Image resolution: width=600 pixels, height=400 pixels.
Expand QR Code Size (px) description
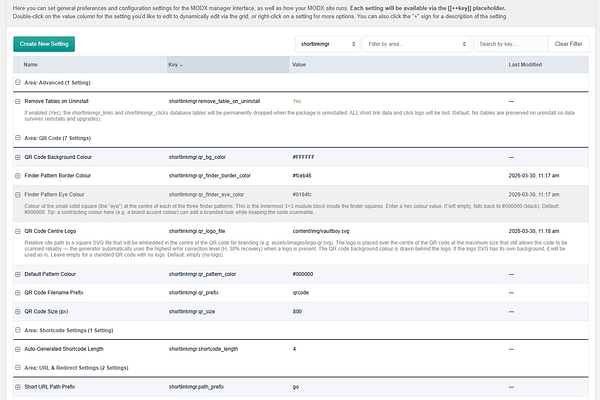[x=18, y=312]
